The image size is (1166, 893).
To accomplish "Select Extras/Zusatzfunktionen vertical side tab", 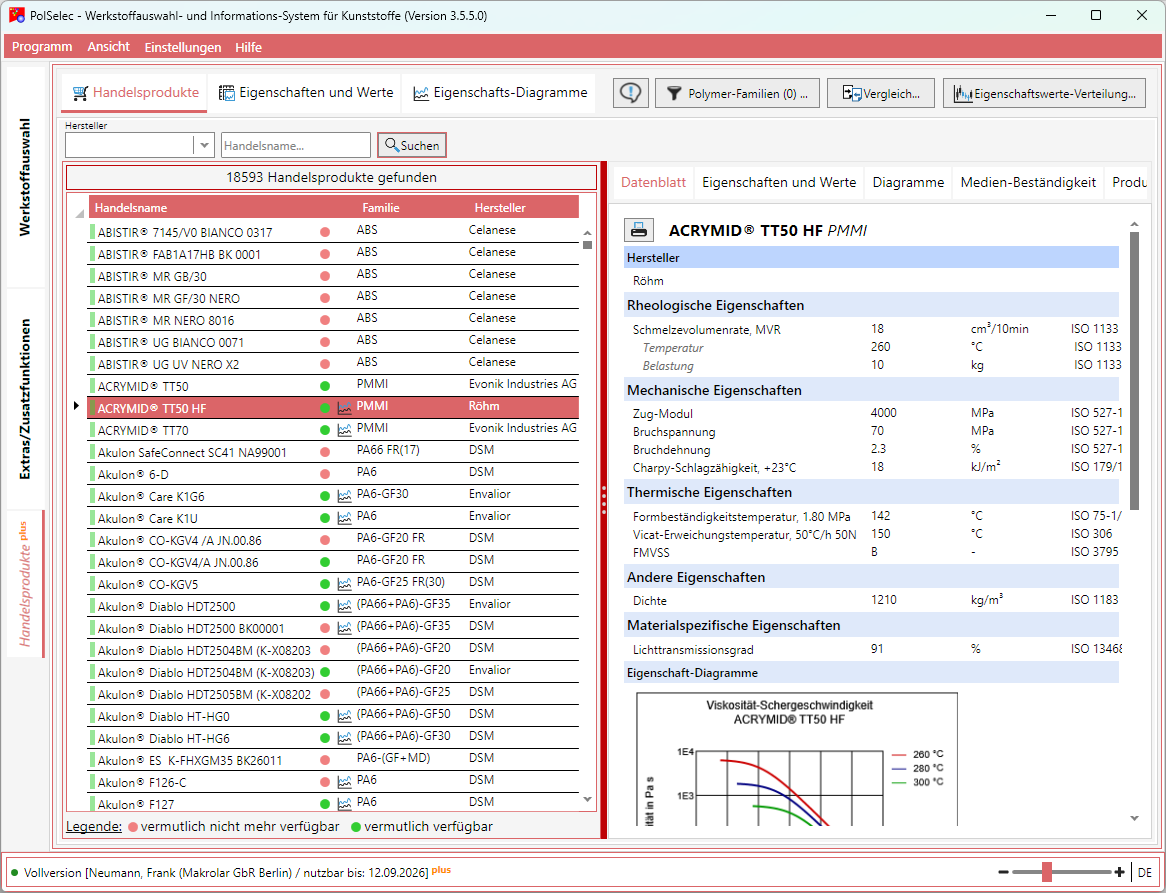I will 26,399.
